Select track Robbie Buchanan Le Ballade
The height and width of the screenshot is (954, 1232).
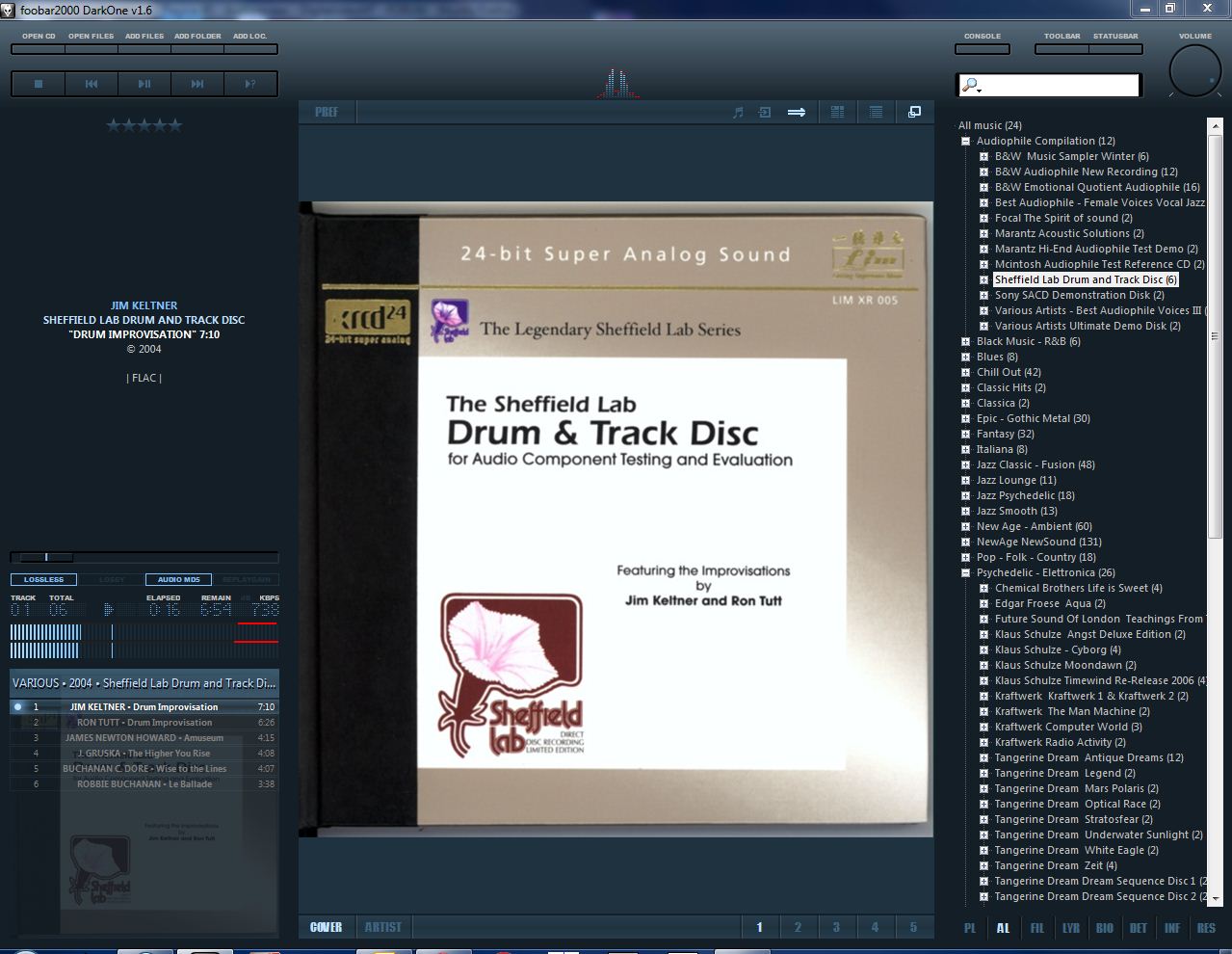coord(144,784)
